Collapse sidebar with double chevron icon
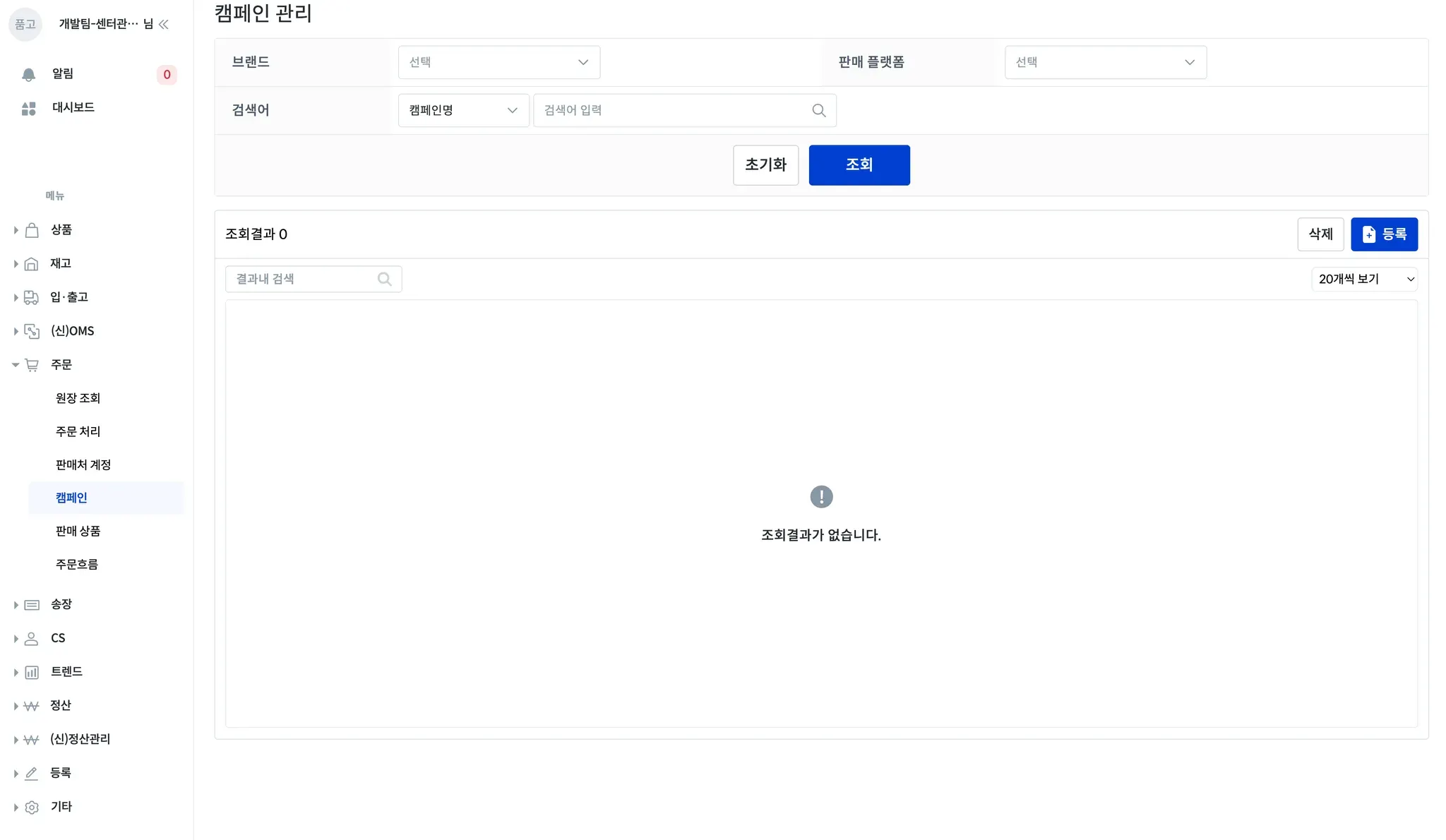 [164, 24]
